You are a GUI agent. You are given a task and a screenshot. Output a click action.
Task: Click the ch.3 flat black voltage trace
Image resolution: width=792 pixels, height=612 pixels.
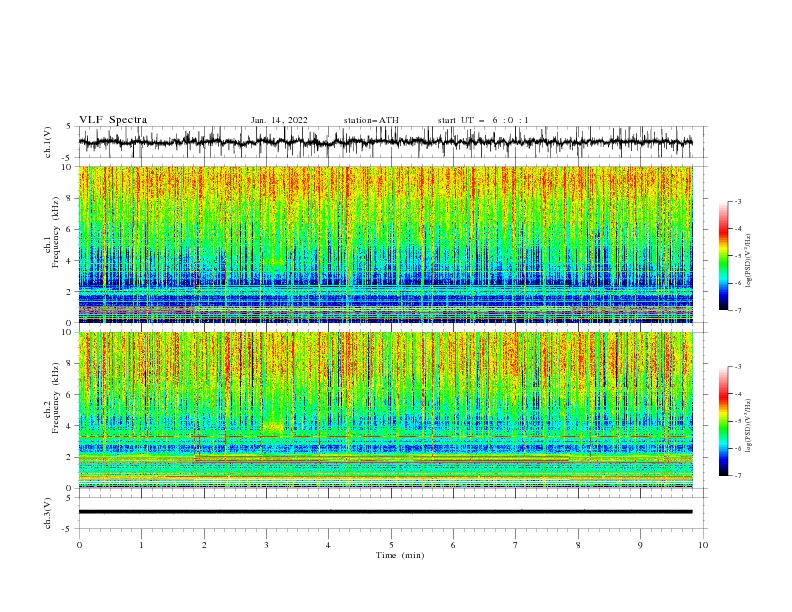coord(385,512)
